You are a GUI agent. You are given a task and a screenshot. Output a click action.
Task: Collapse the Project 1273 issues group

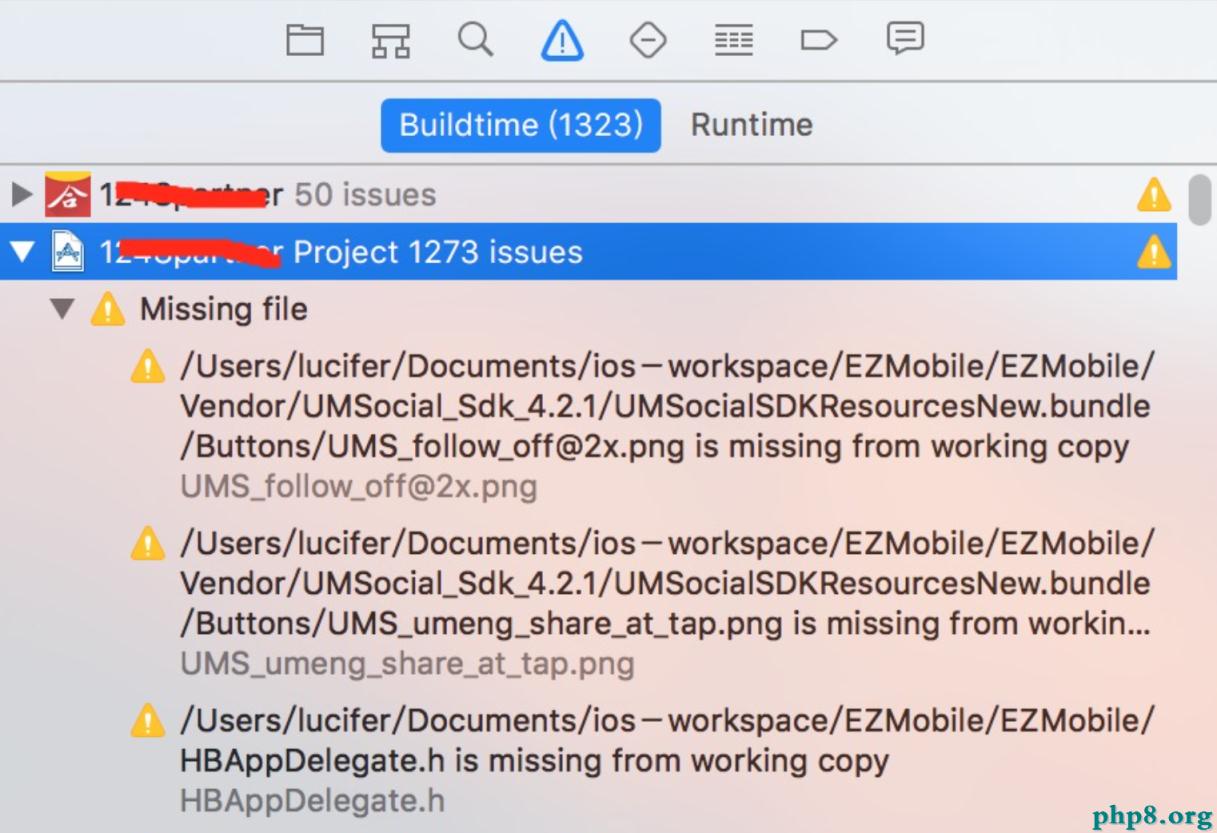point(21,252)
